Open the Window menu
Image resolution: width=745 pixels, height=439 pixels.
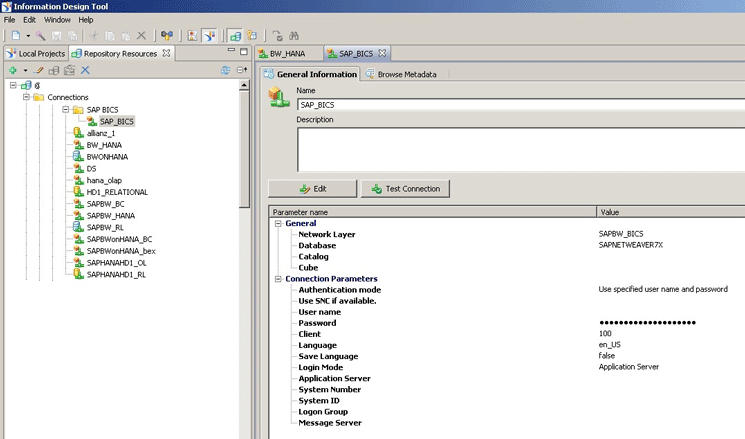(x=57, y=20)
